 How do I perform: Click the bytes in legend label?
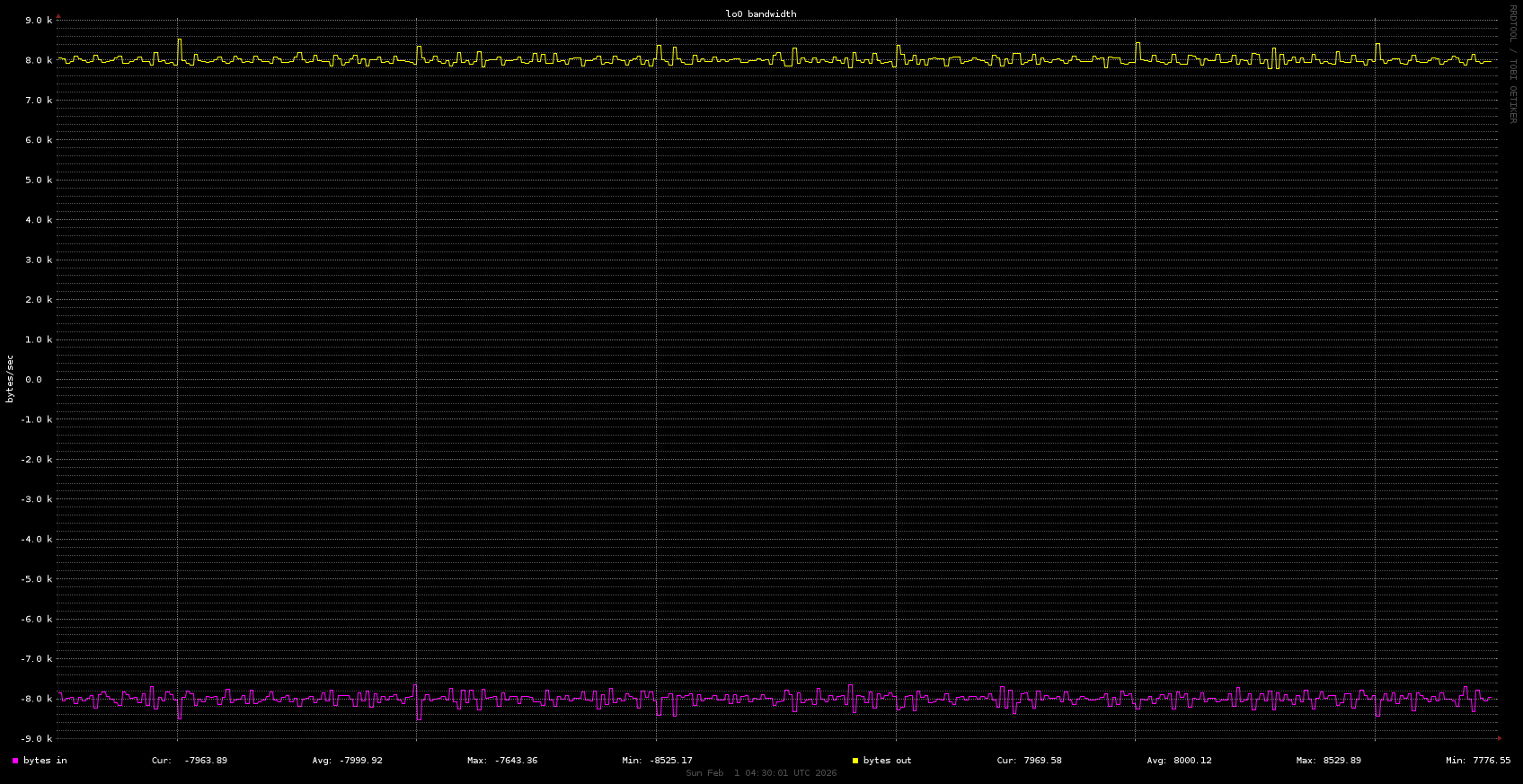point(45,761)
